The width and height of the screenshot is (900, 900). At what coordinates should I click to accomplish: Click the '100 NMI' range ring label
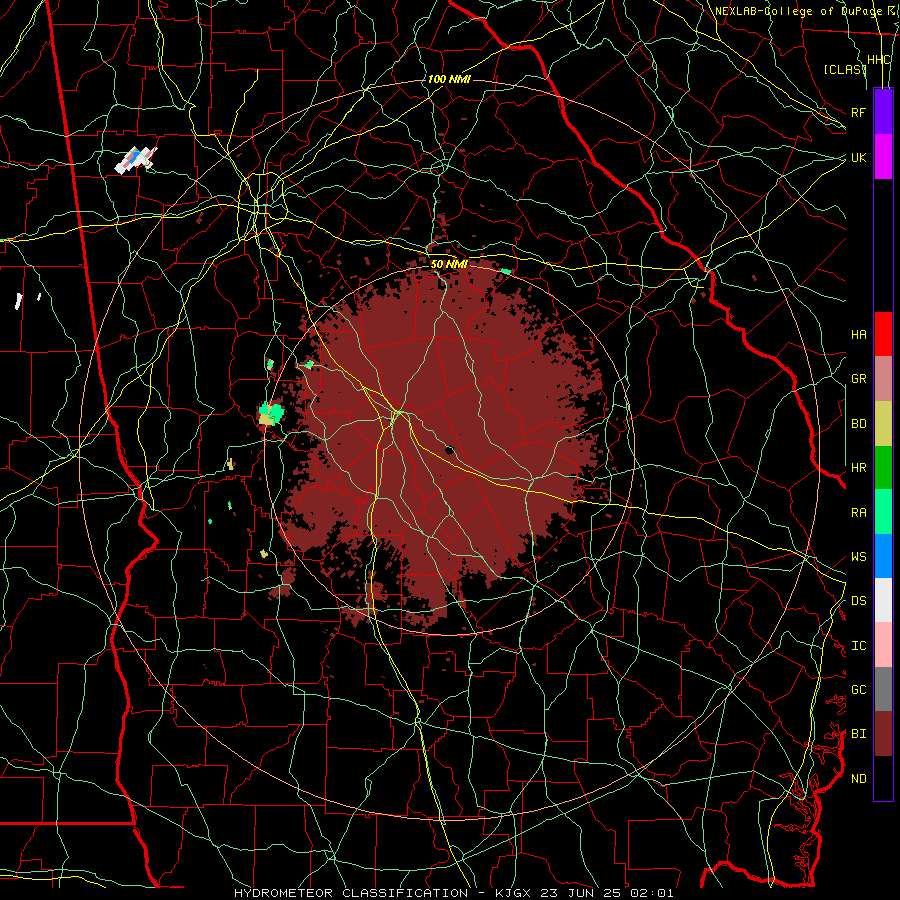click(449, 79)
